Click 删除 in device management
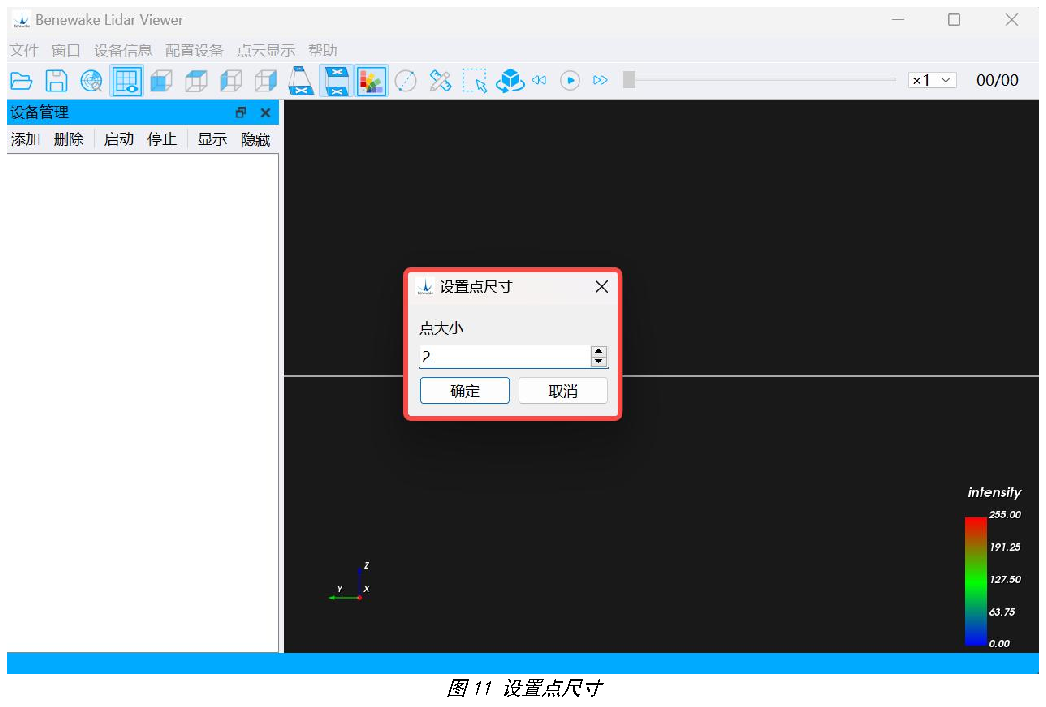The height and width of the screenshot is (707, 1046). coord(69,139)
